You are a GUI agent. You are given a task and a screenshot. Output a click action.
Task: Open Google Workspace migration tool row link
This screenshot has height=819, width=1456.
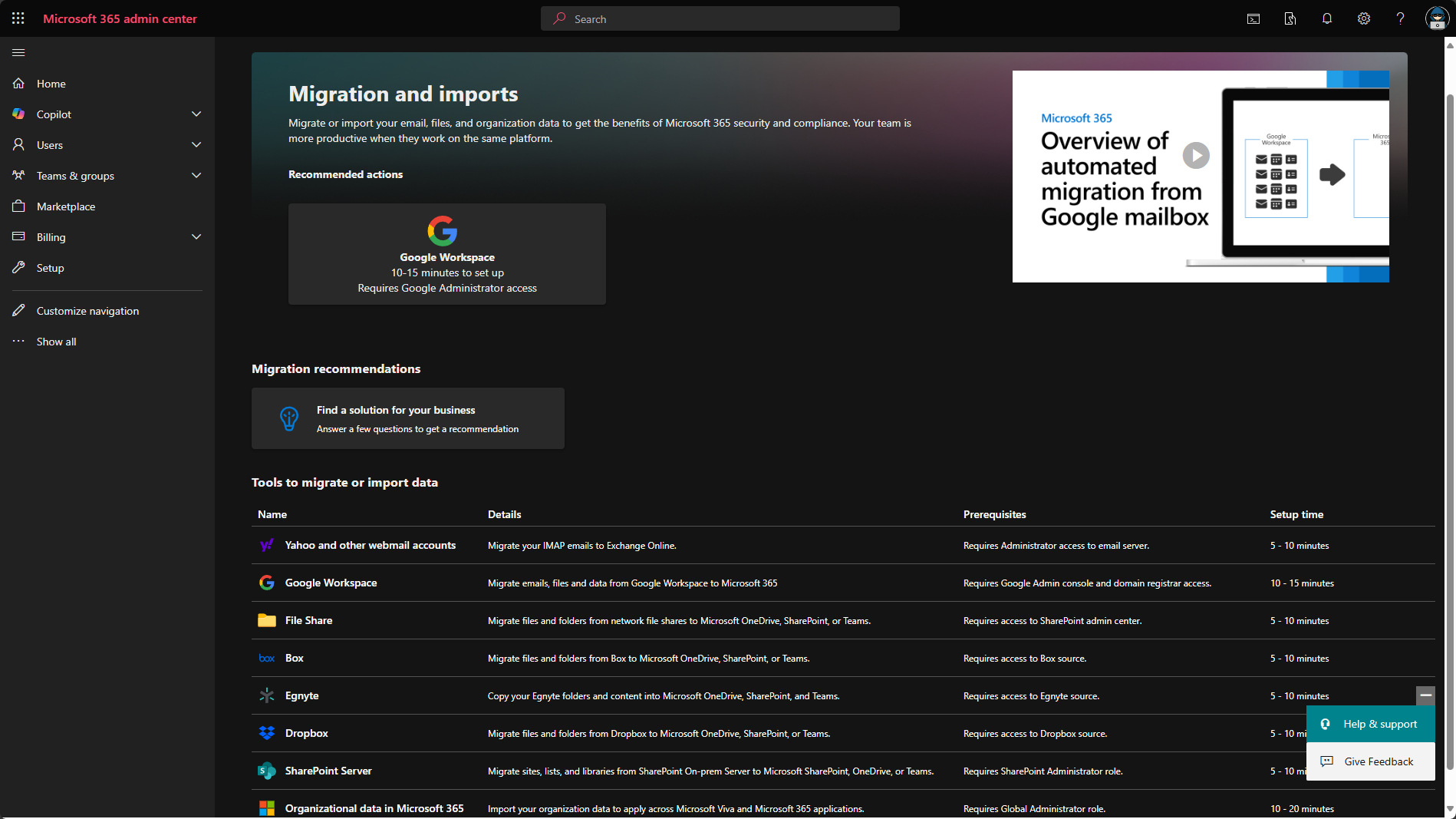pos(331,583)
